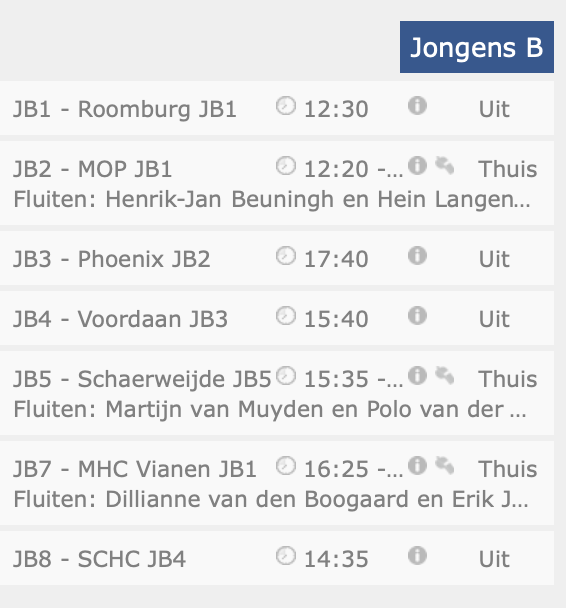Click whistle icon on JB5 - Schaerweijde row
This screenshot has height=608, width=566.
click(x=445, y=376)
